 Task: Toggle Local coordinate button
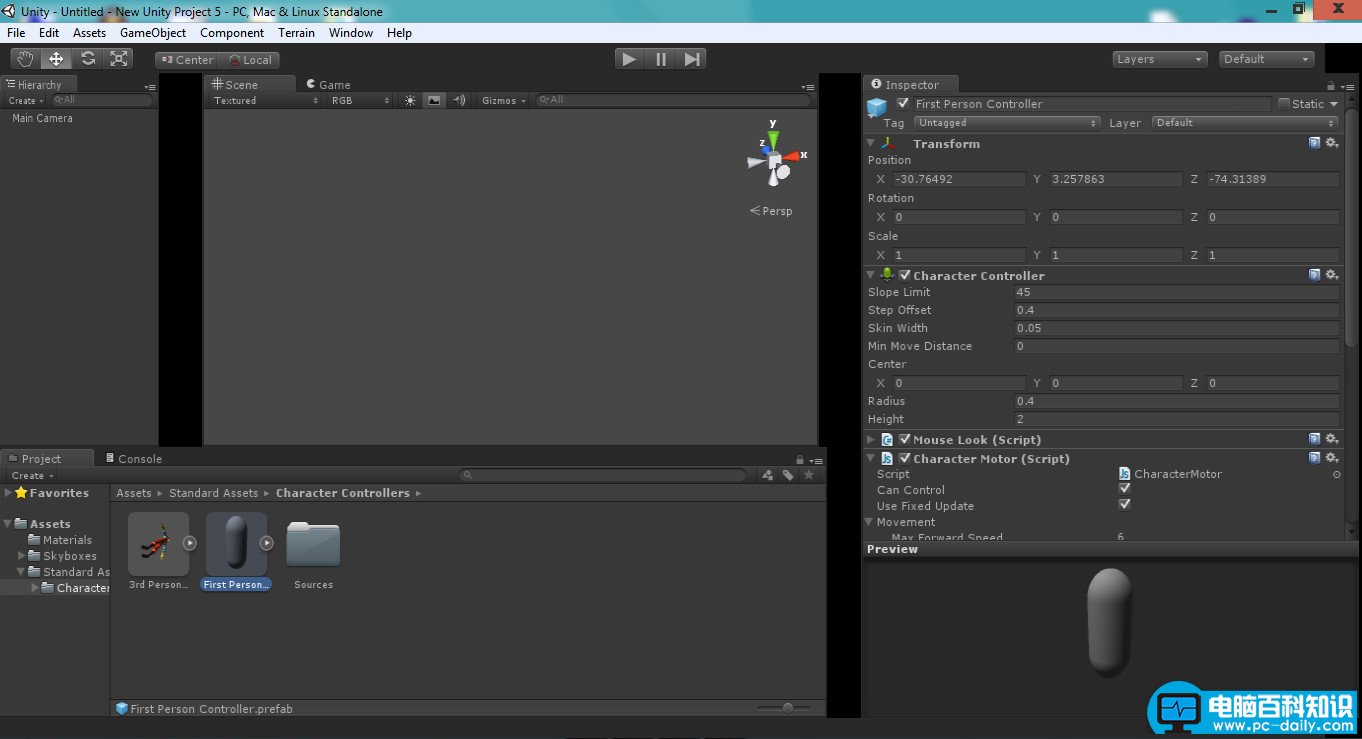click(250, 60)
